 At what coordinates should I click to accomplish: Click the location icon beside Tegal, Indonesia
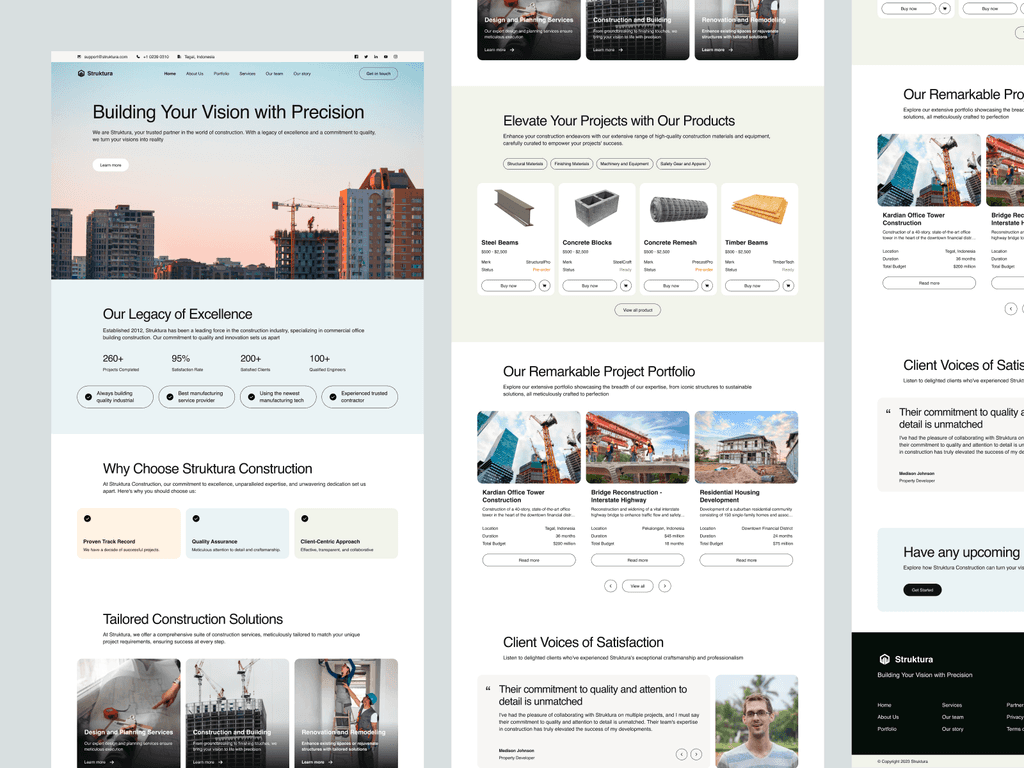179,57
